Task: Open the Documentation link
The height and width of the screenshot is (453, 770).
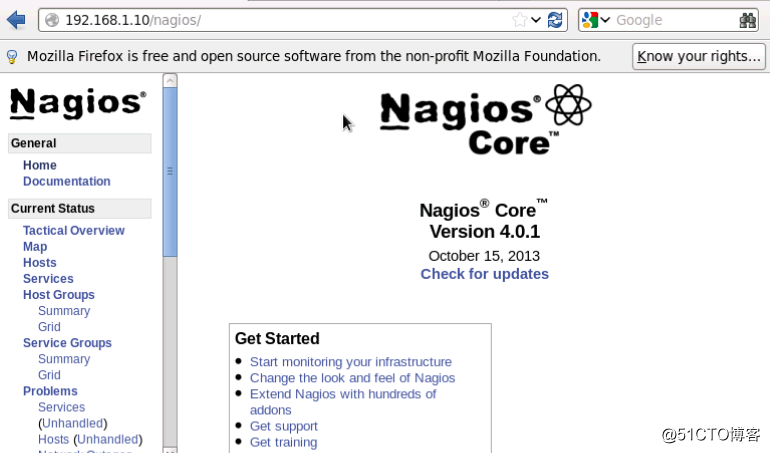Action: pyautogui.click(x=67, y=181)
